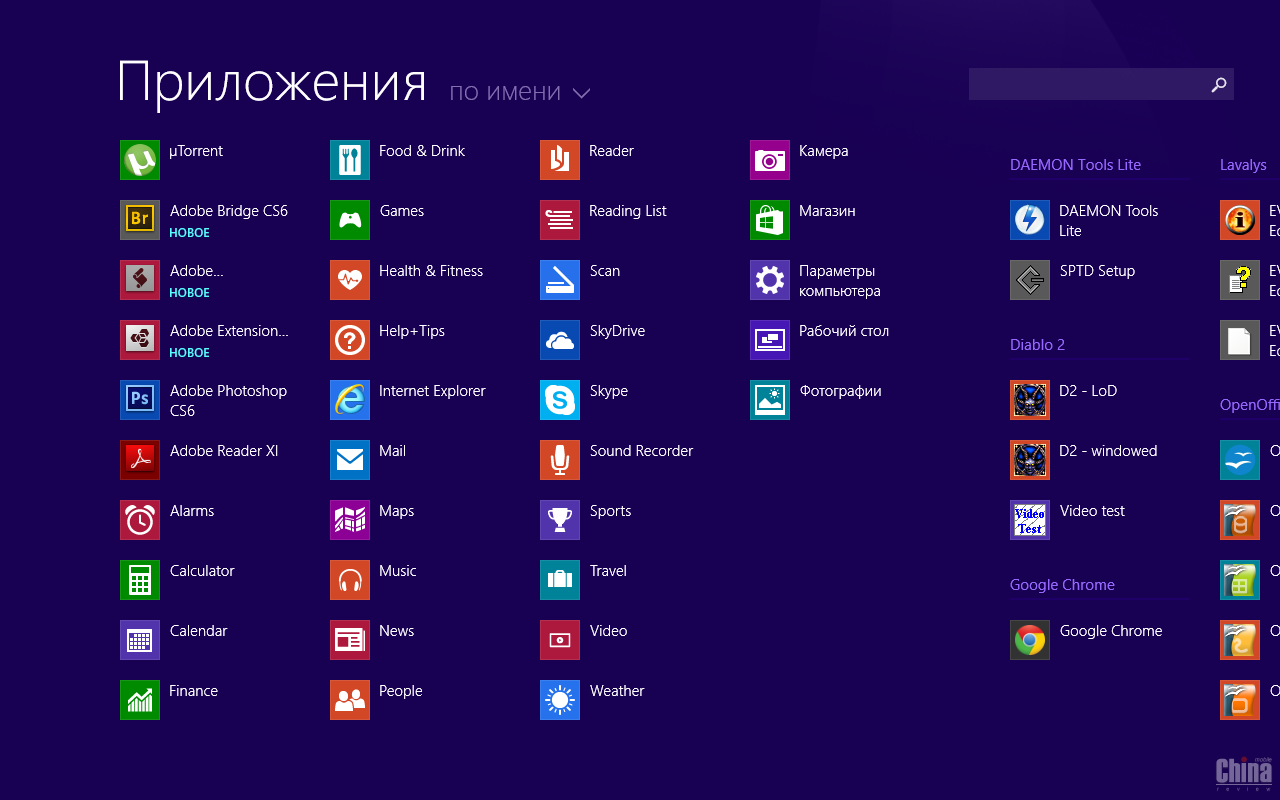The image size is (1280, 800).
Task: Launch DAEMON Tools Lite icon
Action: (1030, 220)
